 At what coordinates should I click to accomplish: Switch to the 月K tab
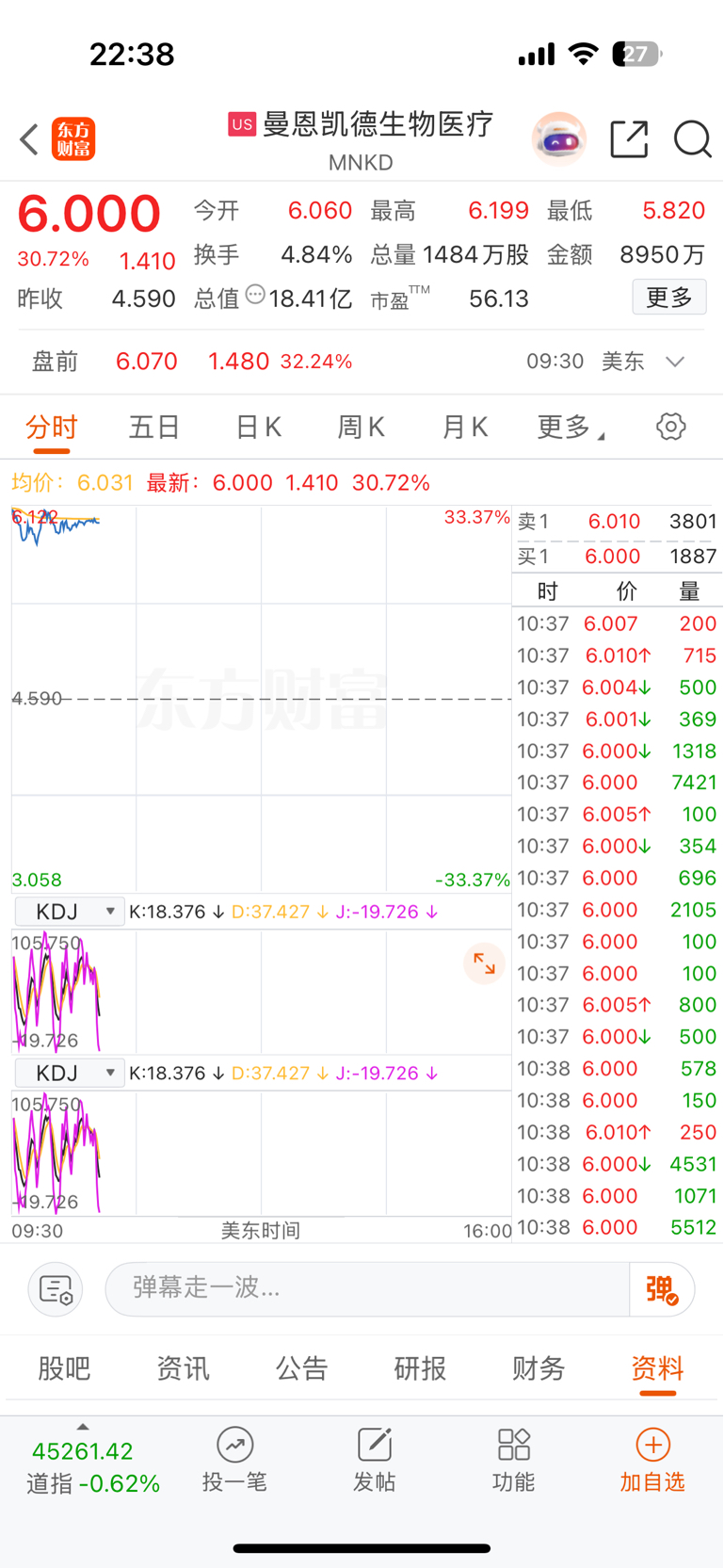click(x=464, y=428)
